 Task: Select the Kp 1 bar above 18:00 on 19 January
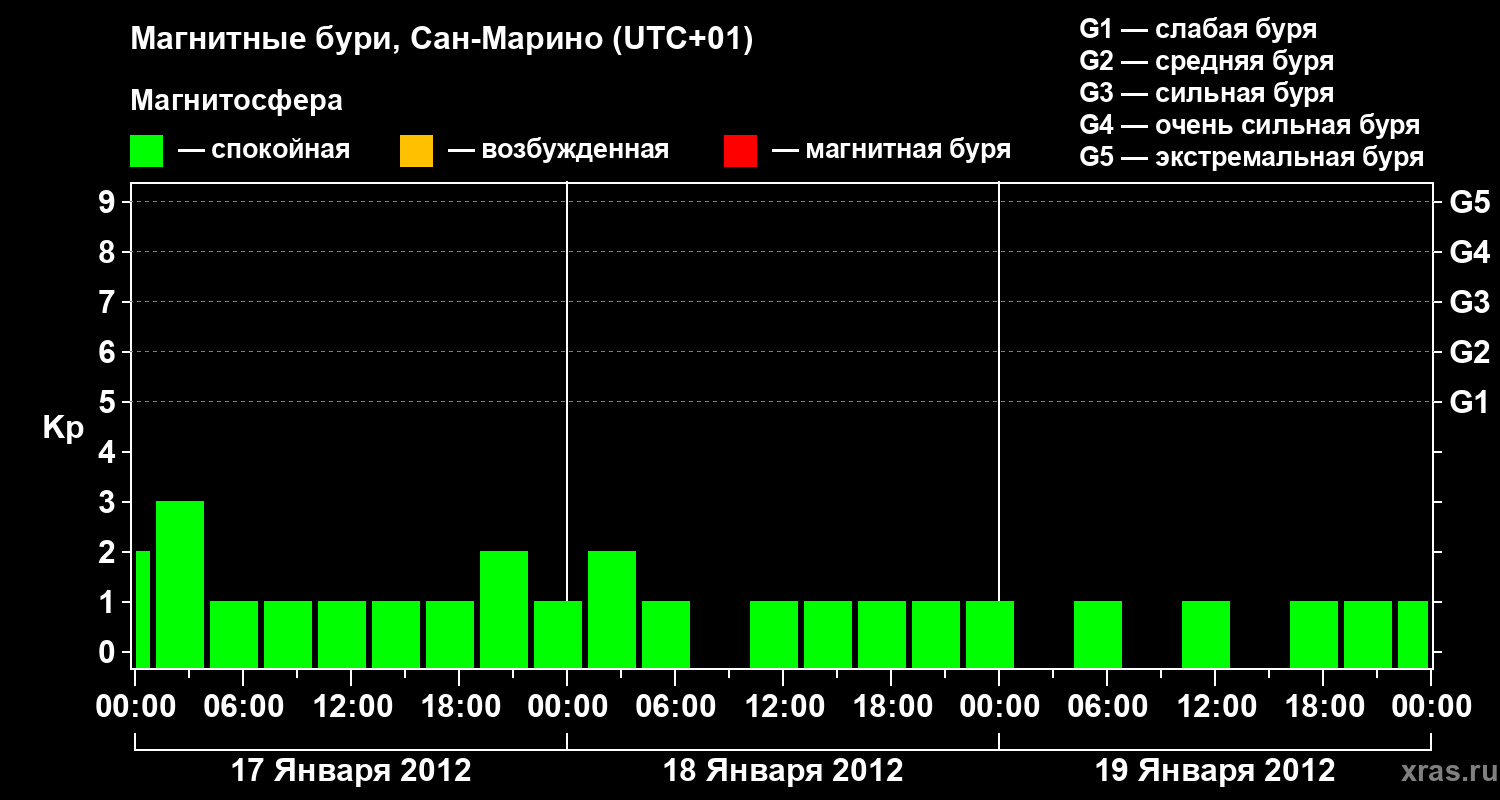tap(1314, 634)
